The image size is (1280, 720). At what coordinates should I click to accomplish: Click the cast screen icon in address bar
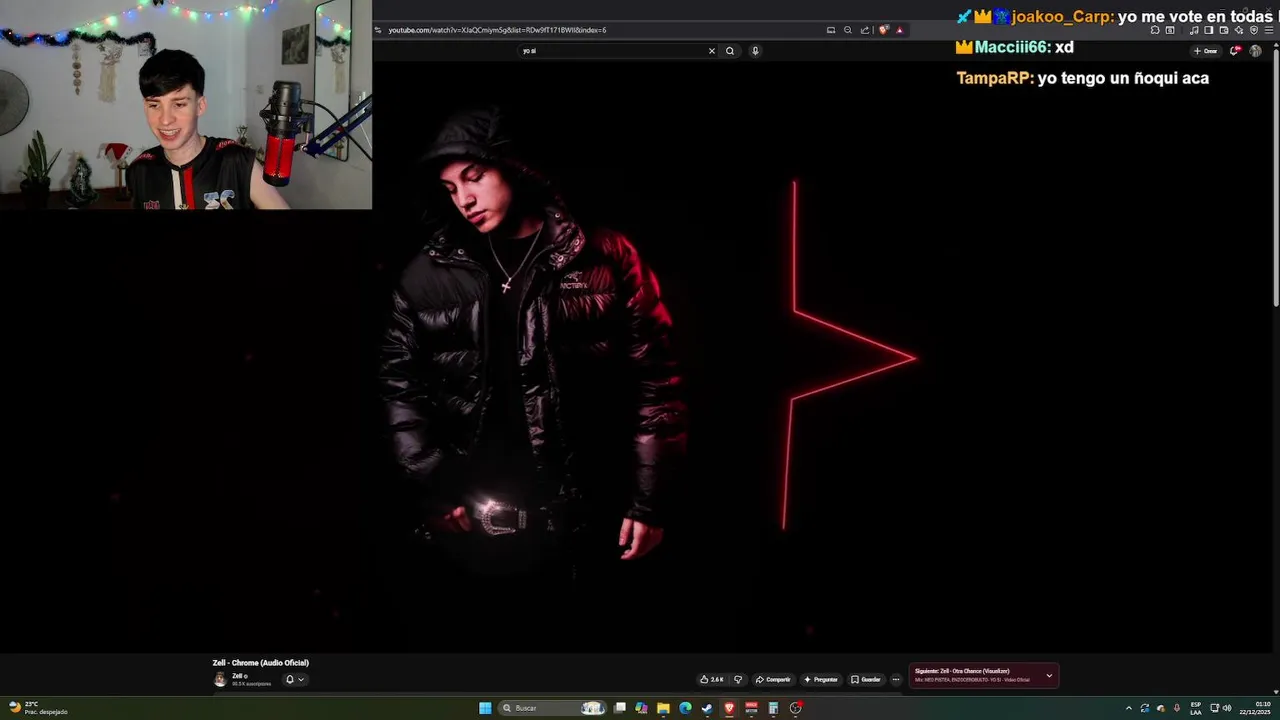click(831, 30)
